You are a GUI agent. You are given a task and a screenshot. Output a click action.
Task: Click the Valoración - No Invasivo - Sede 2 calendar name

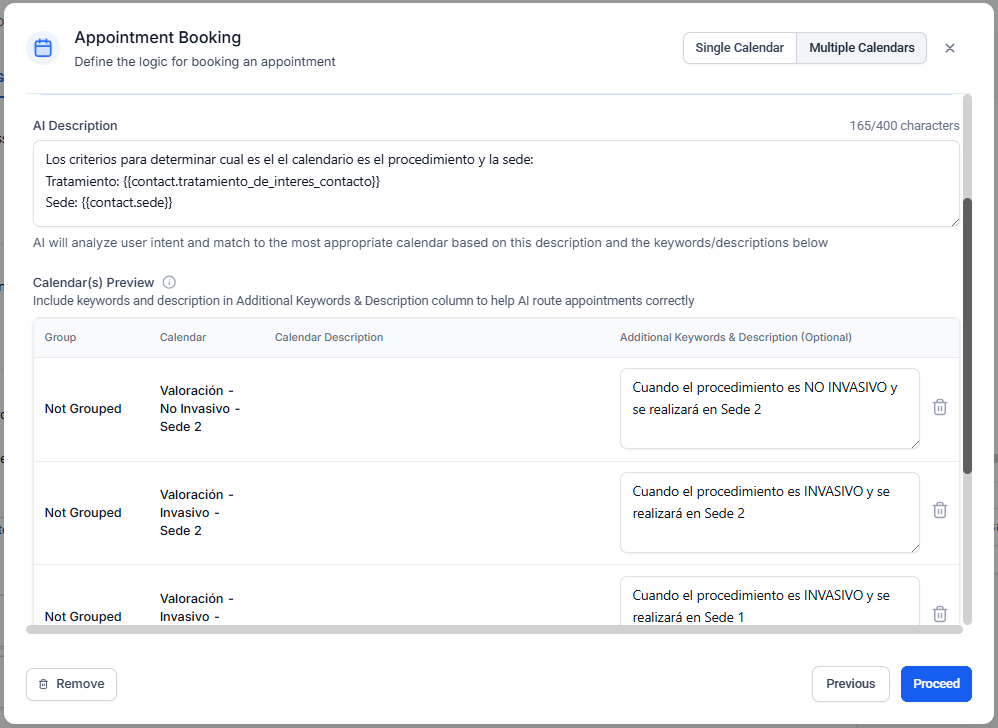199,408
